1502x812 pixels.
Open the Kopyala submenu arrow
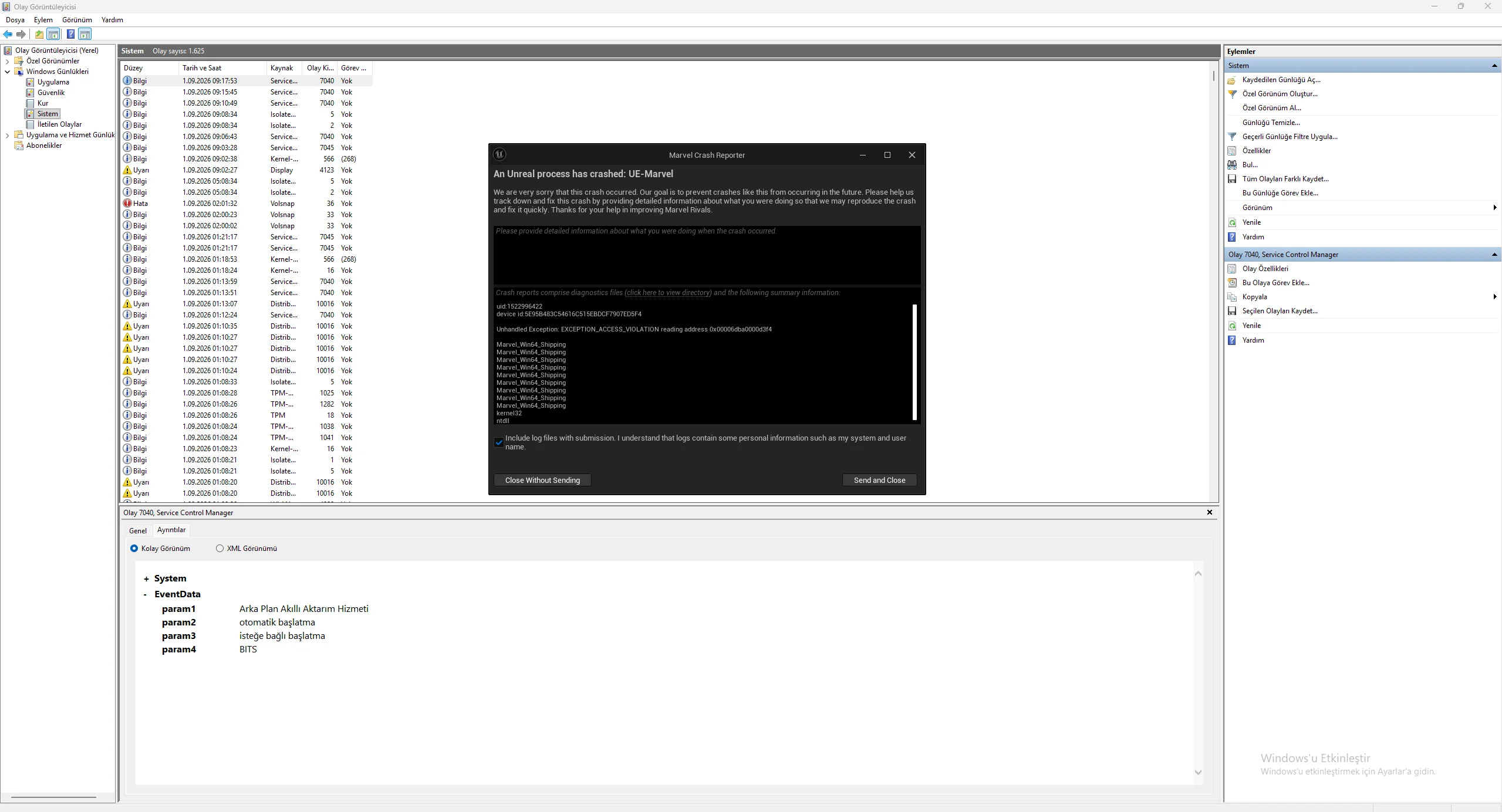pyautogui.click(x=1494, y=297)
